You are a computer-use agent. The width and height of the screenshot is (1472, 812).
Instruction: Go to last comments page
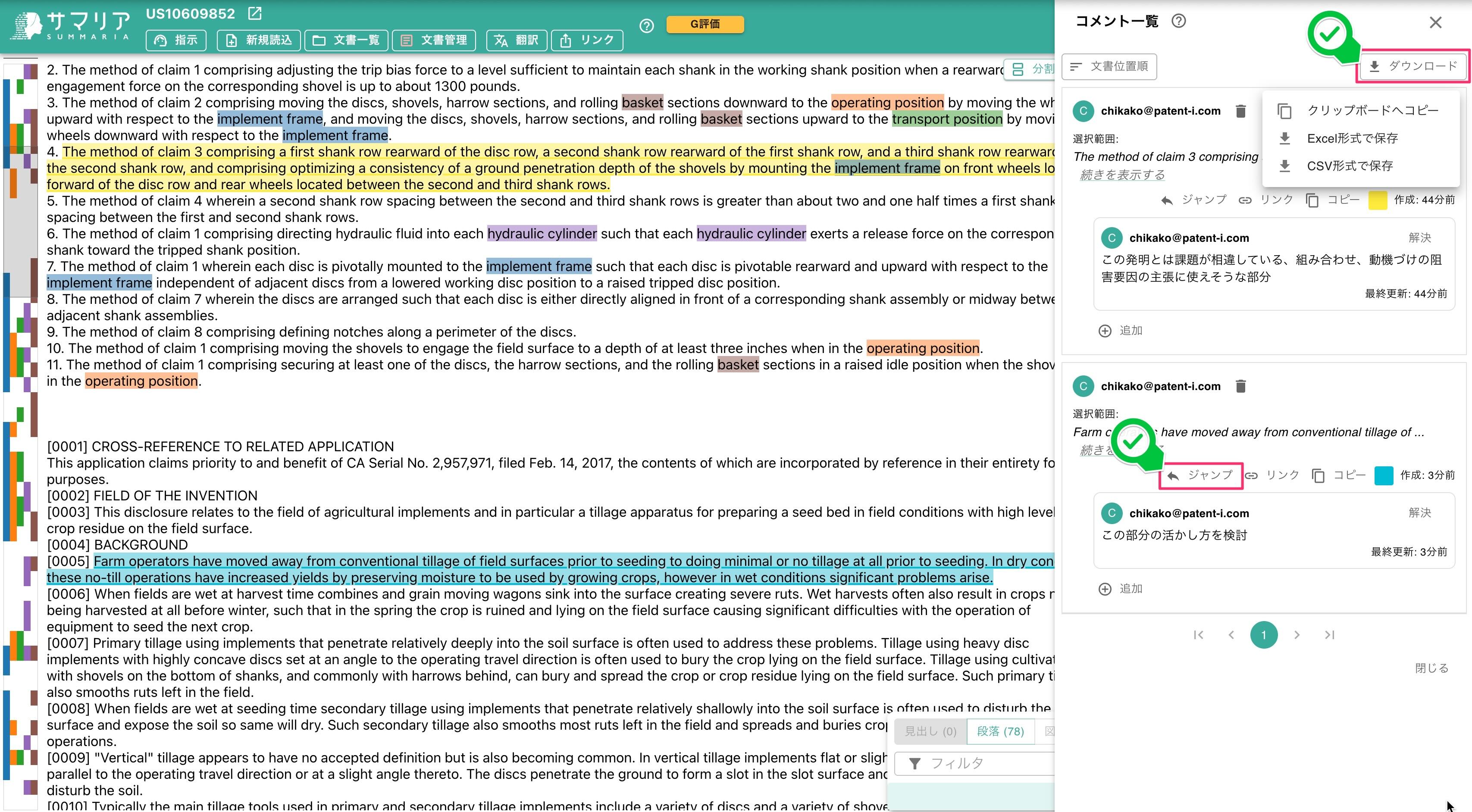(1330, 635)
